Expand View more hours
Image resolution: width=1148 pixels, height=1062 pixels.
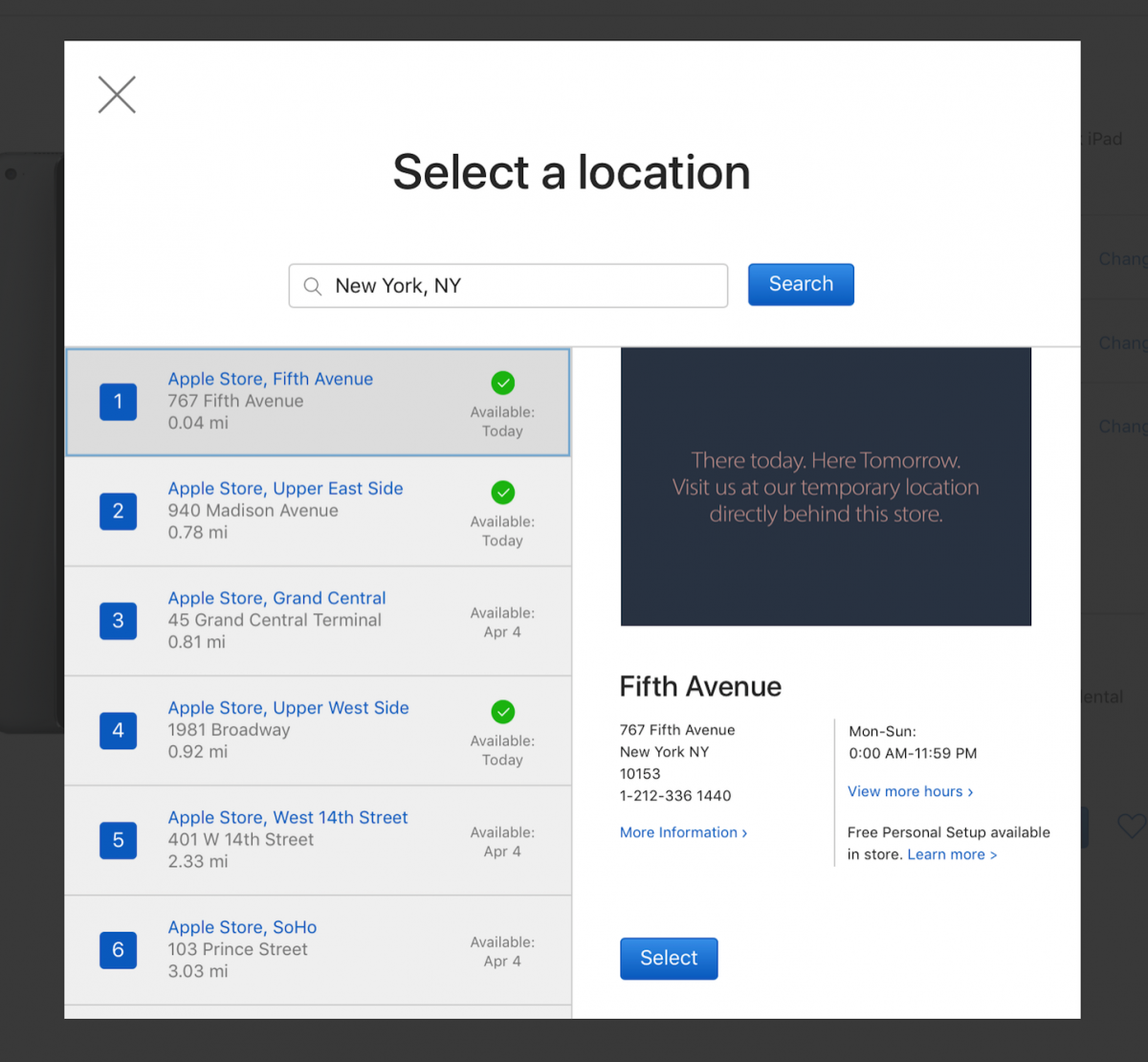point(908,791)
